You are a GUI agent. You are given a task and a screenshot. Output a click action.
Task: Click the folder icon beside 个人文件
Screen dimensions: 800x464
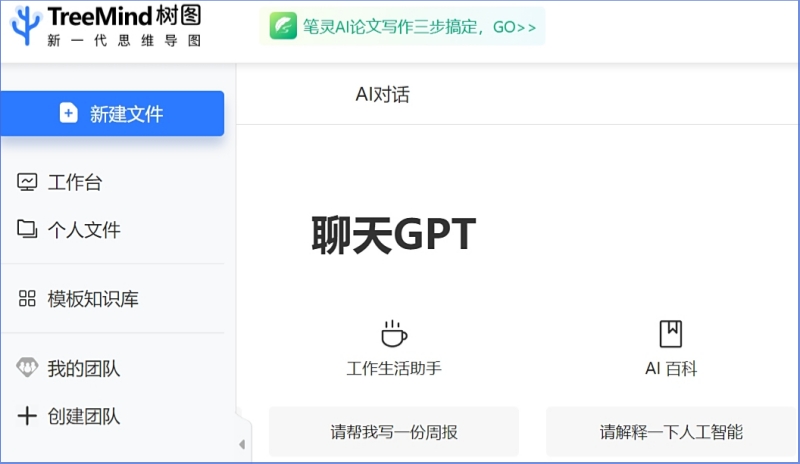[x=27, y=229]
